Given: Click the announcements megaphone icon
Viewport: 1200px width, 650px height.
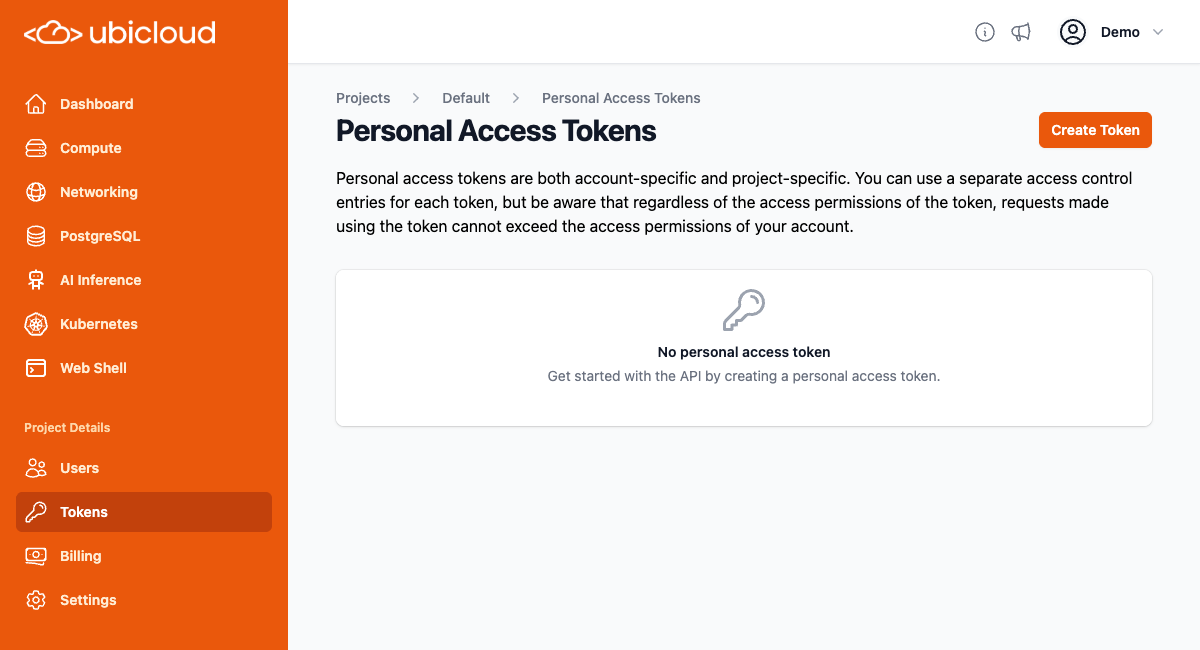Looking at the screenshot, I should pyautogui.click(x=1021, y=32).
